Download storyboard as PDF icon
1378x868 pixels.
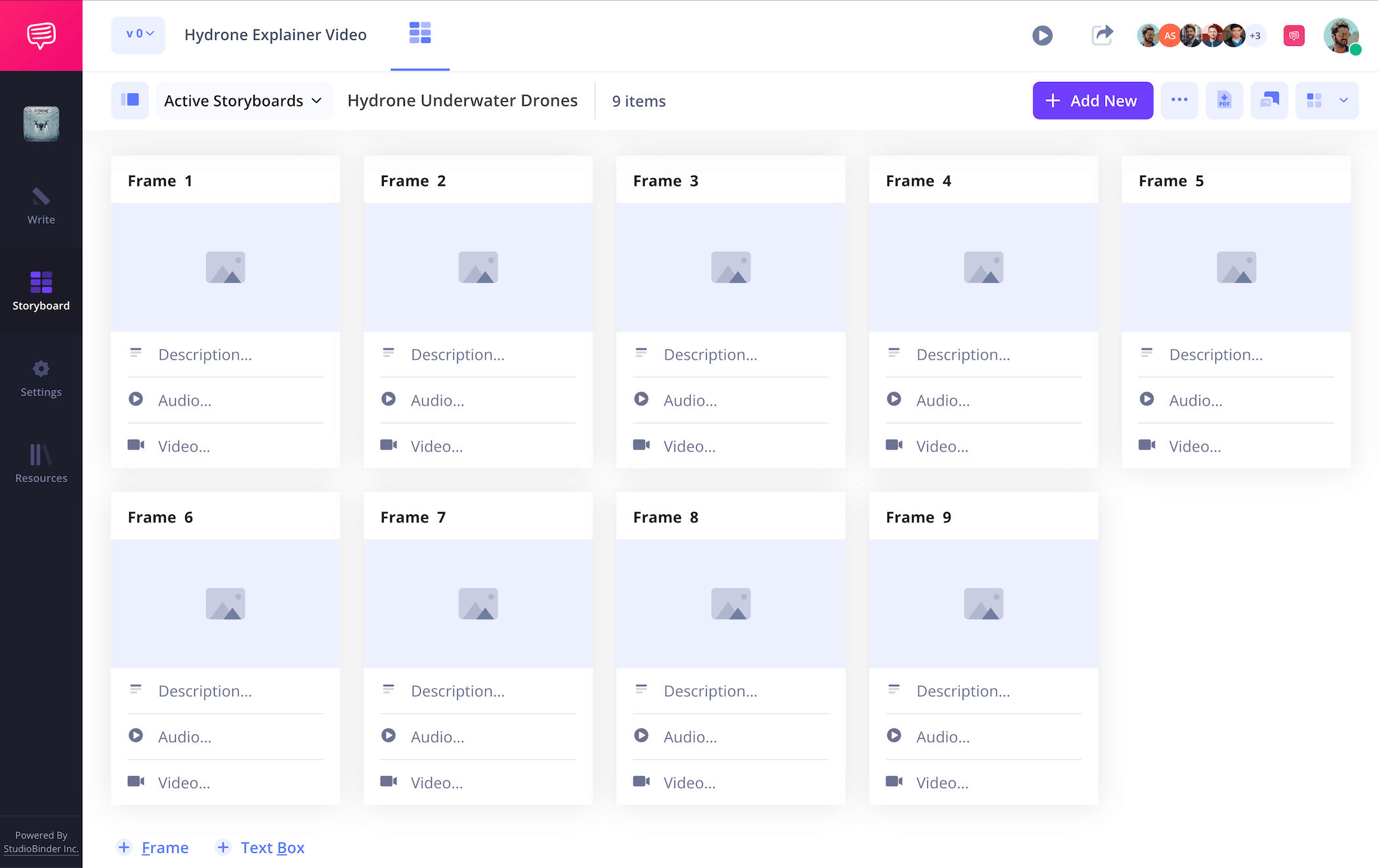pos(1224,100)
